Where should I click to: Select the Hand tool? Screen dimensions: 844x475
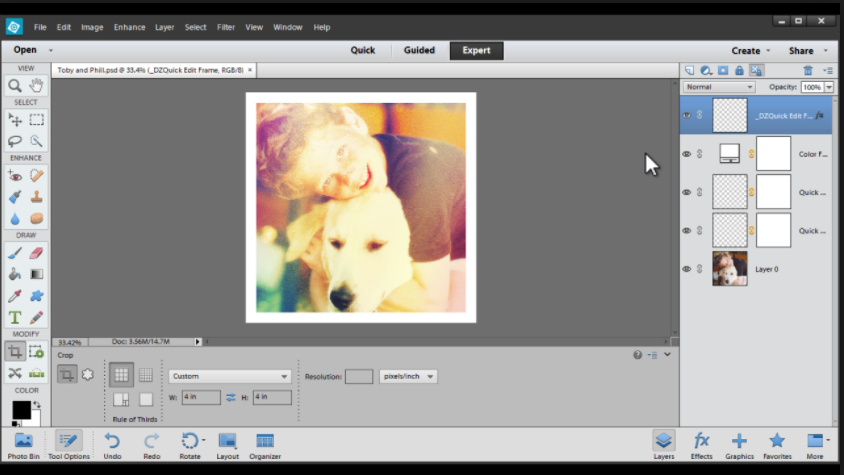click(37, 86)
